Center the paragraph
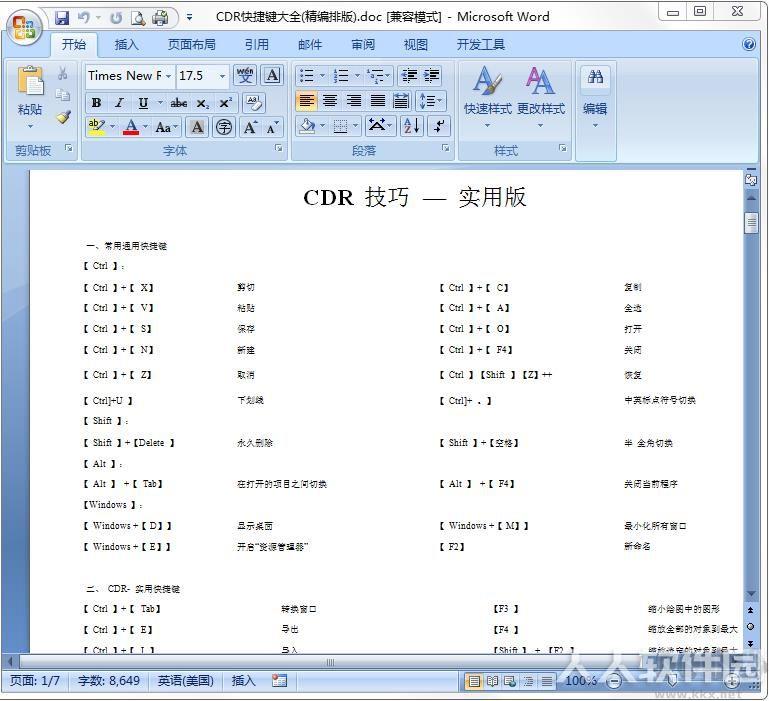 point(330,101)
